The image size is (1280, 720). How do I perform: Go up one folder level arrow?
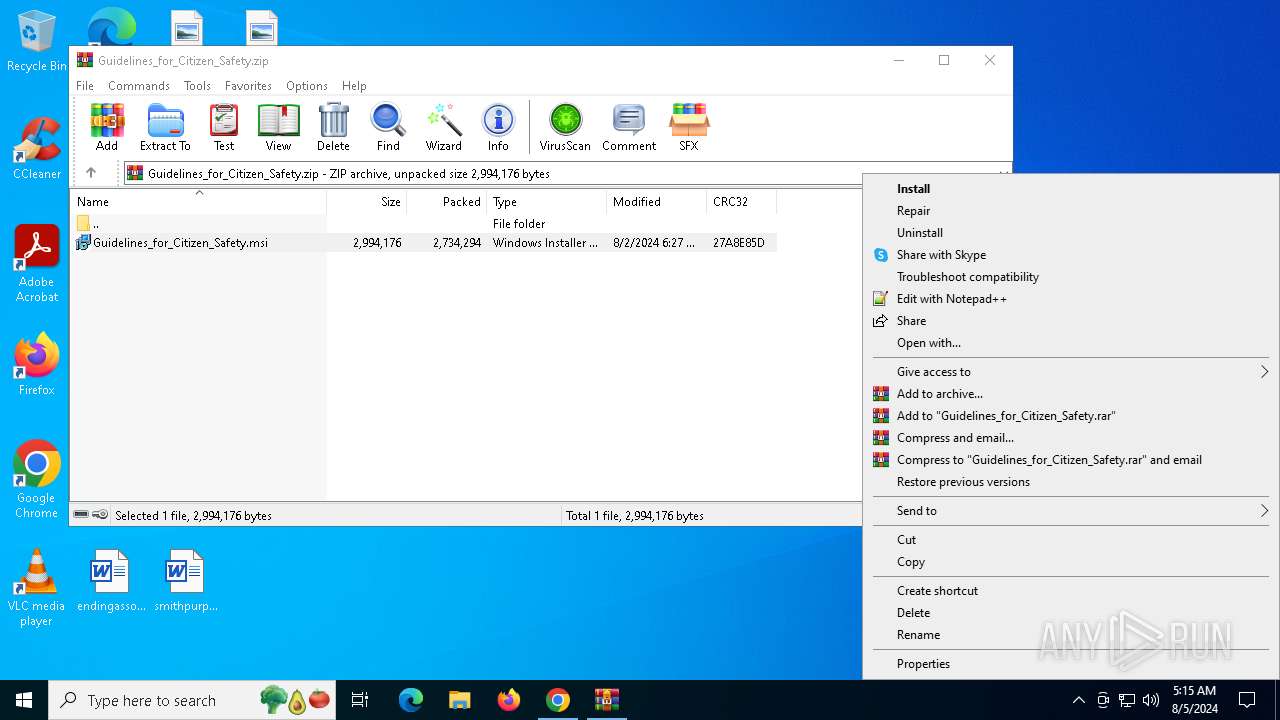click(91, 173)
